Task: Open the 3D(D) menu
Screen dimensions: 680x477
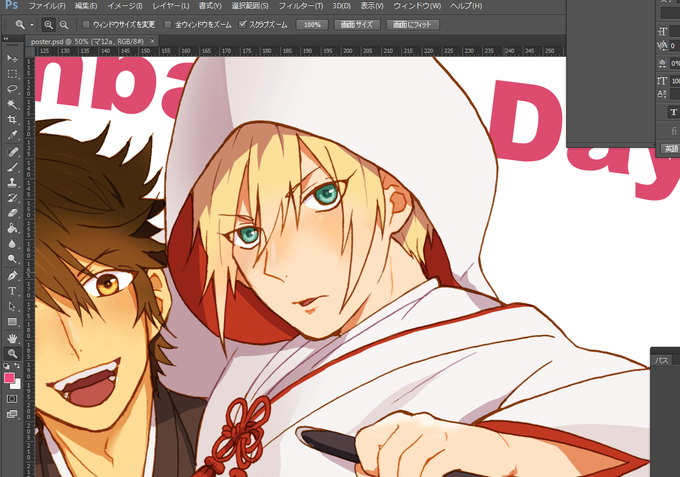Action: pos(342,6)
